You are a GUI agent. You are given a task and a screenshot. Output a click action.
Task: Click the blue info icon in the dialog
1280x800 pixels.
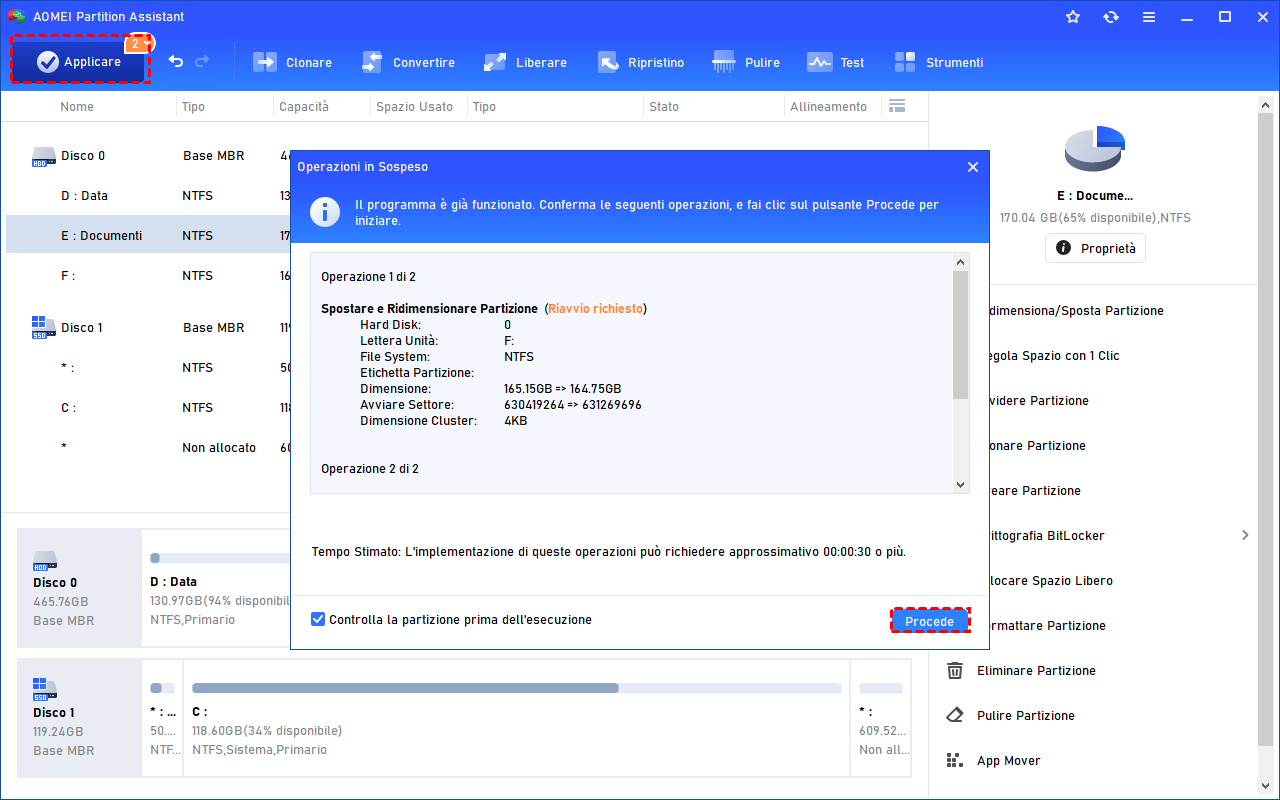point(325,212)
